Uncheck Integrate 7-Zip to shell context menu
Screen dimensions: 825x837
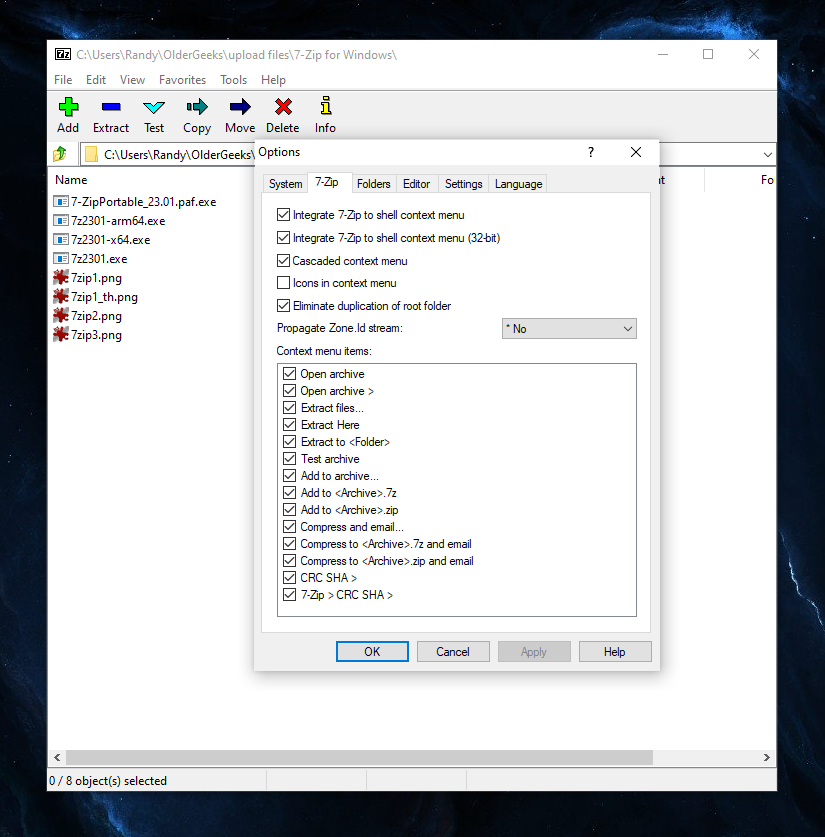(x=283, y=215)
